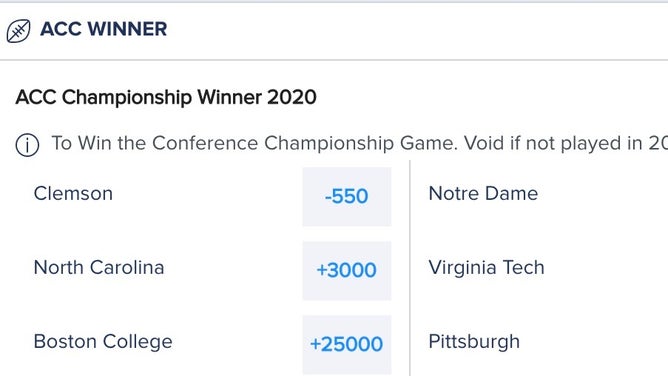Click the separator line under the ACC WINNER header
Image resolution: width=668 pixels, height=376 pixels.
click(334, 60)
